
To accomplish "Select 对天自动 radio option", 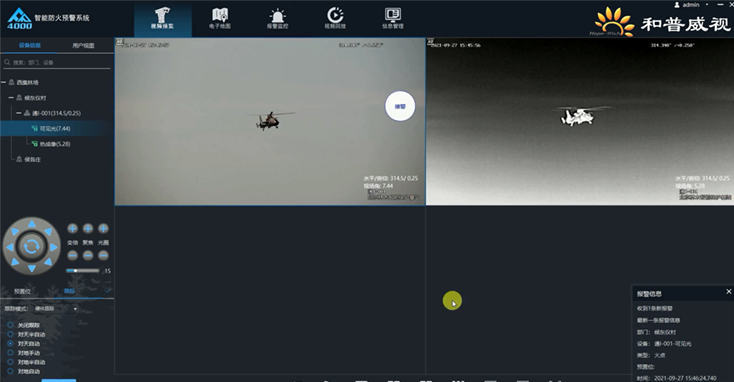I will tap(10, 343).
